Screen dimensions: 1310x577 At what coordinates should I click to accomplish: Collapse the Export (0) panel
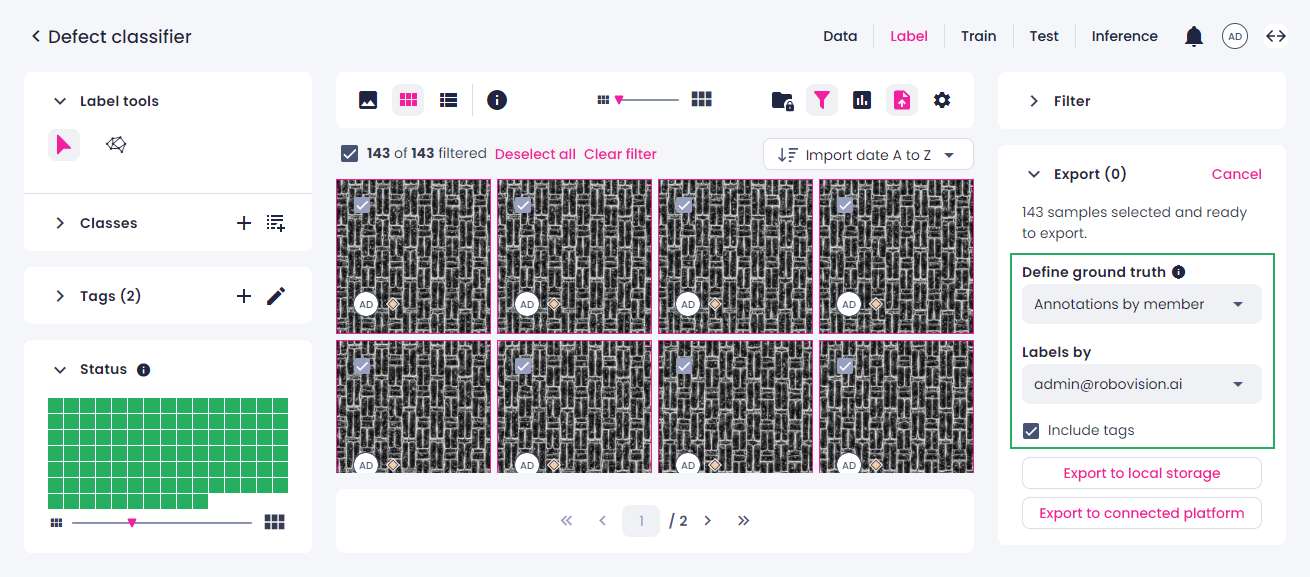[x=1033, y=174]
